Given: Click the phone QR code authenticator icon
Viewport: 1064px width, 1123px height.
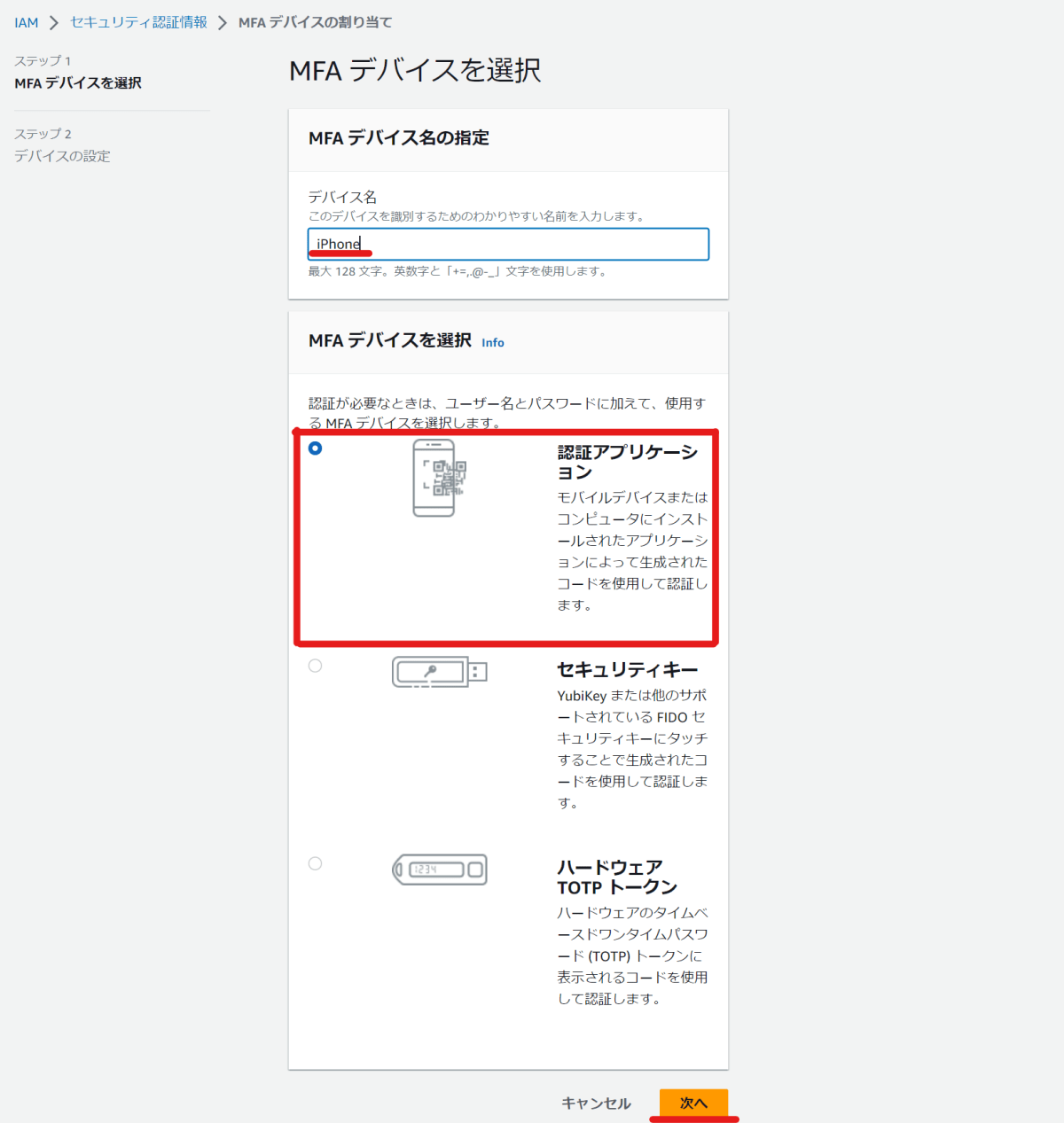Looking at the screenshot, I should tap(439, 479).
